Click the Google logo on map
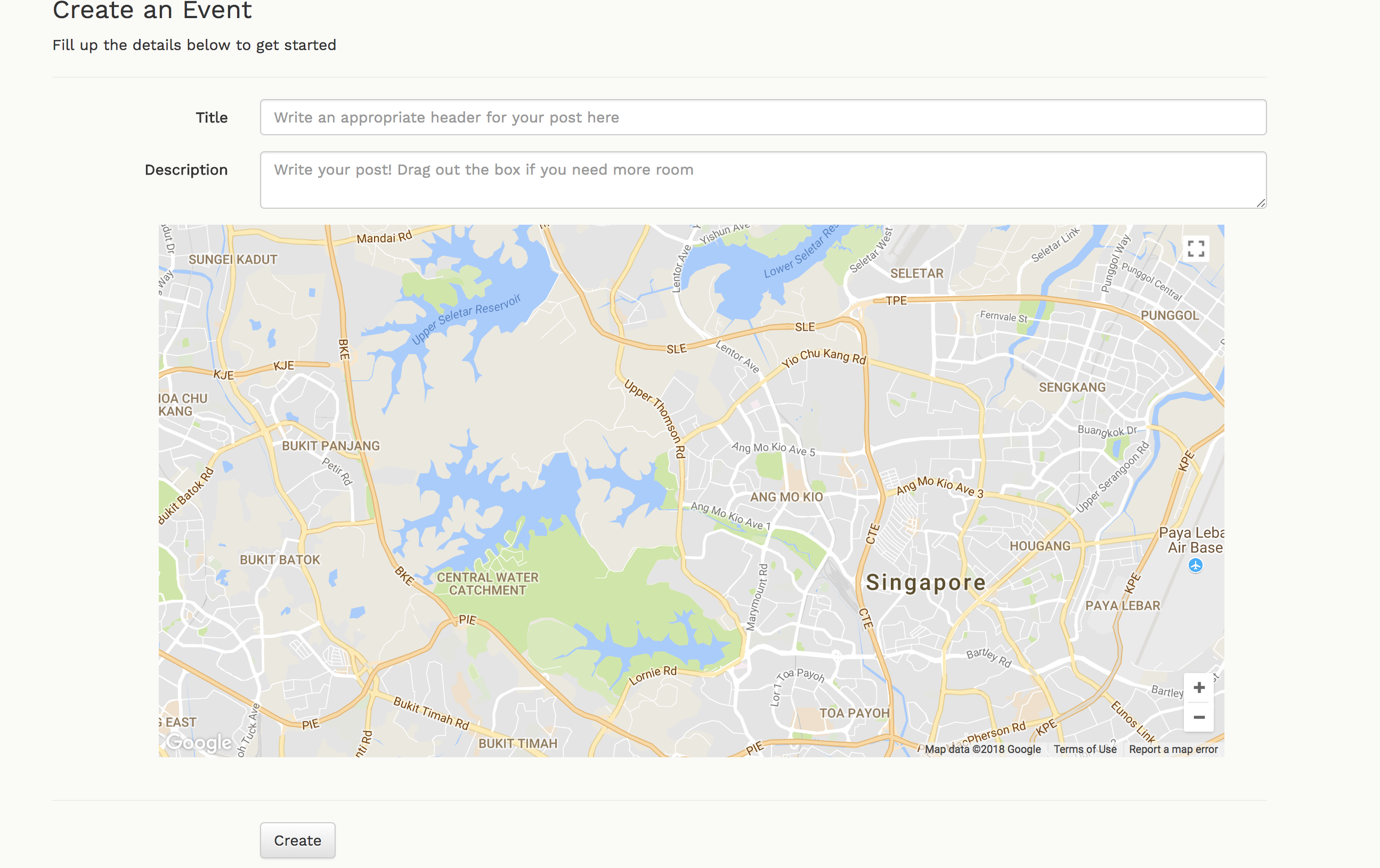Image resolution: width=1380 pixels, height=868 pixels. click(199, 742)
